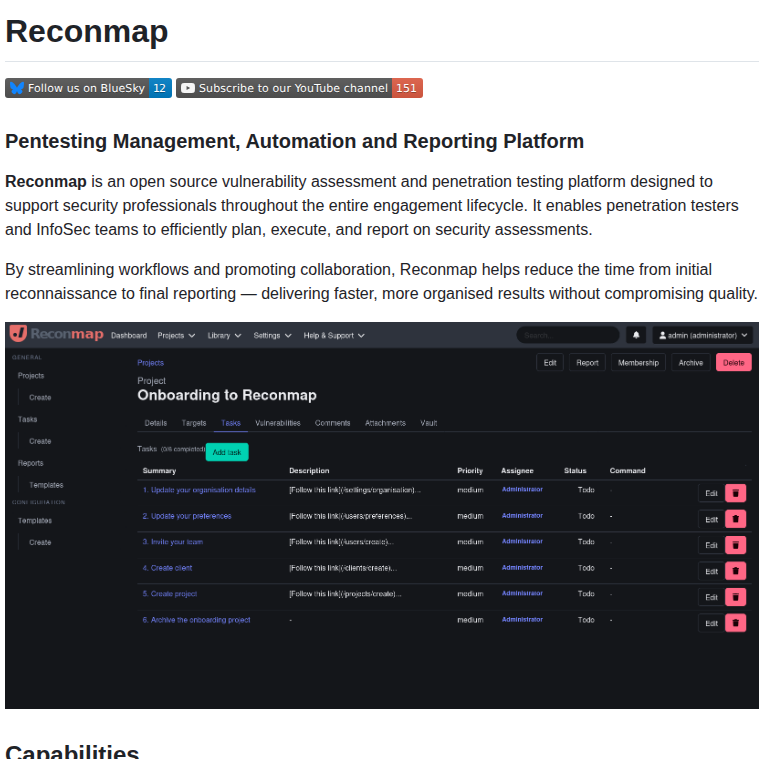Edit the 'Invite your team' task row
Image resolution: width=759 pixels, height=759 pixels.
[x=711, y=545]
